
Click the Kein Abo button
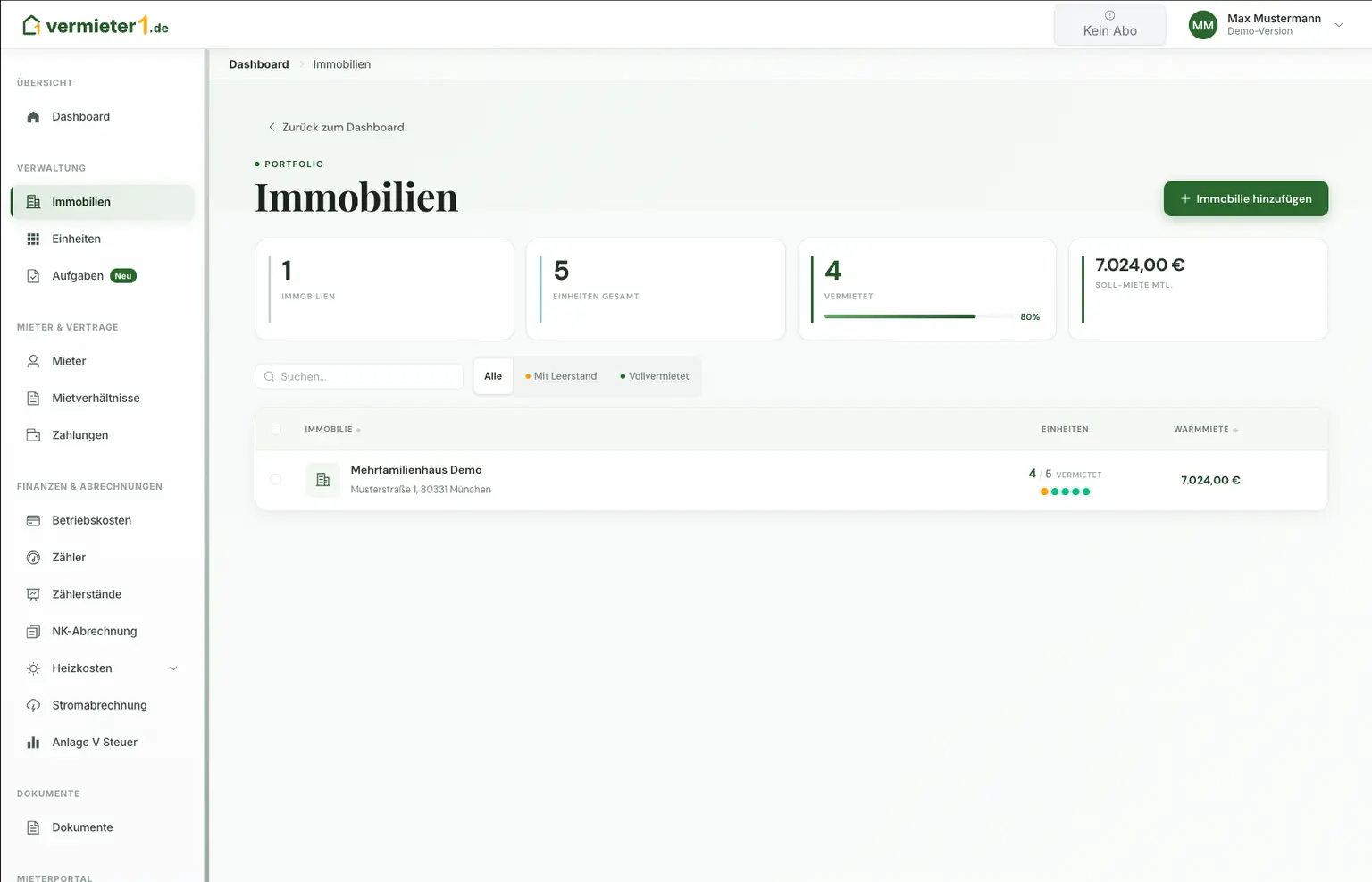1109,24
